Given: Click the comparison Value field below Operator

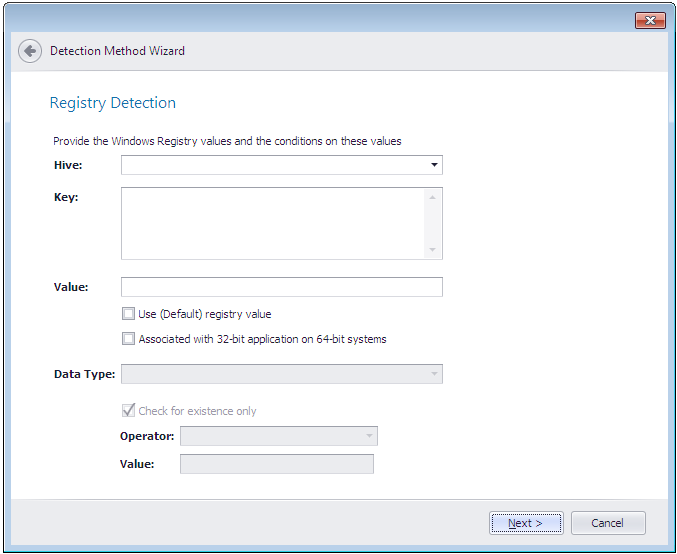Looking at the screenshot, I should click(x=276, y=464).
